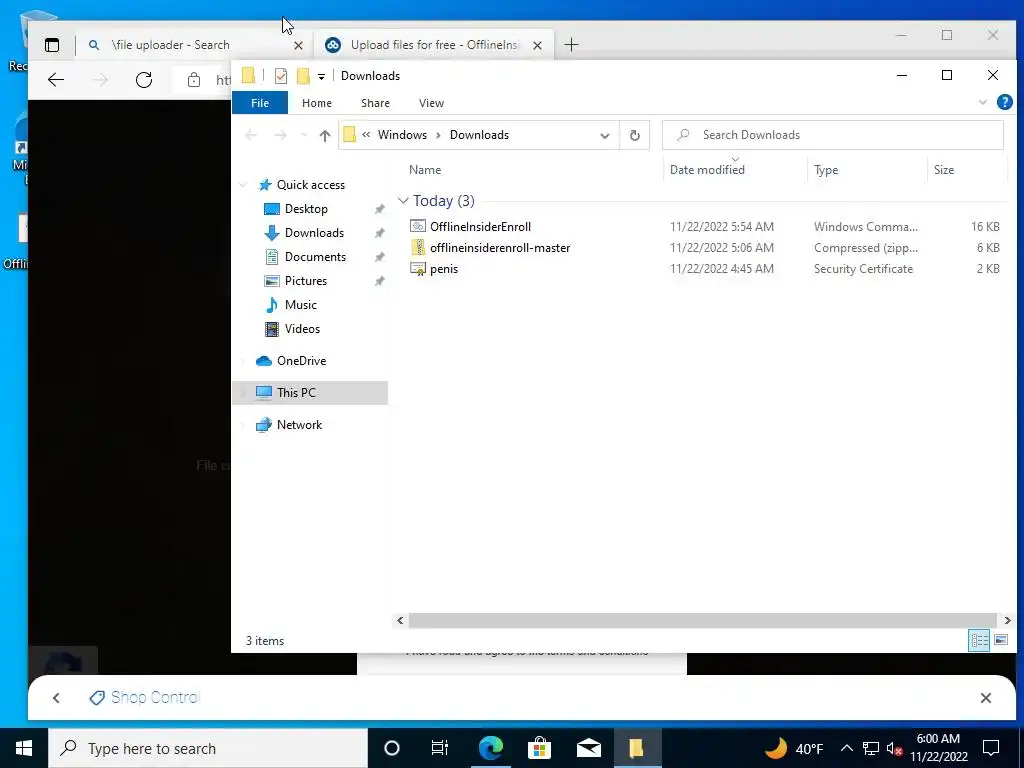Image resolution: width=1024 pixels, height=768 pixels.
Task: Open Network in the navigation pane
Action: pos(299,425)
